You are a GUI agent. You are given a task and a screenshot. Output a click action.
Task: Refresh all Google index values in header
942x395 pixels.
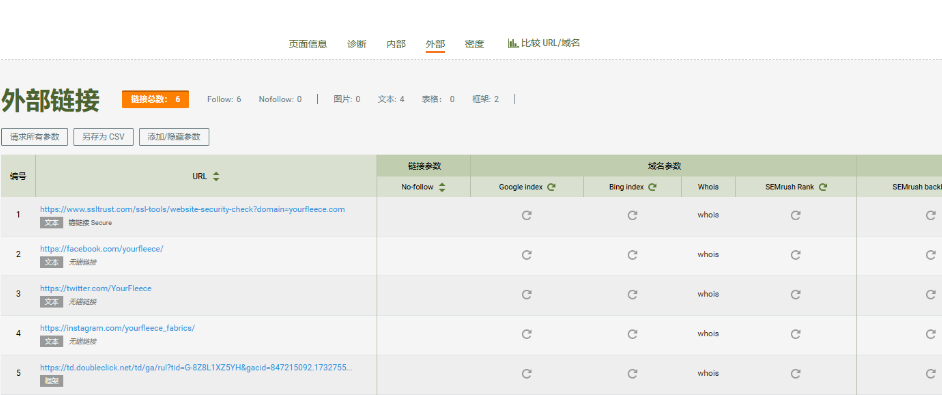[551, 187]
